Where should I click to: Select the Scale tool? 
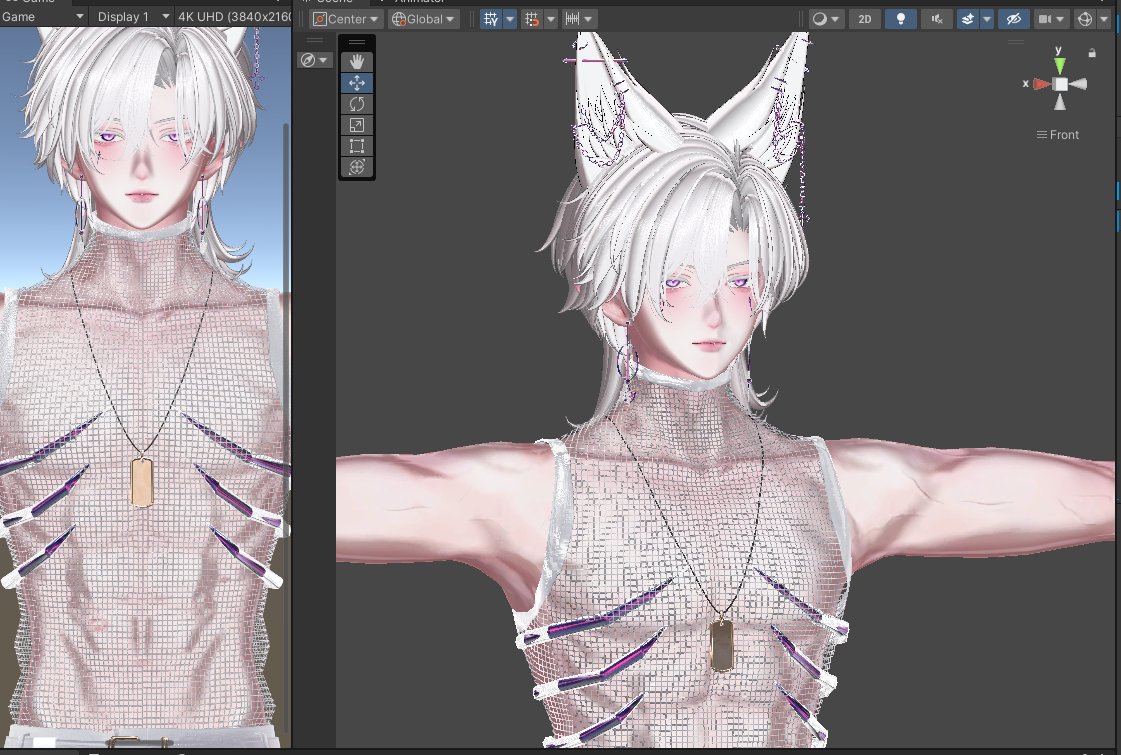point(357,125)
